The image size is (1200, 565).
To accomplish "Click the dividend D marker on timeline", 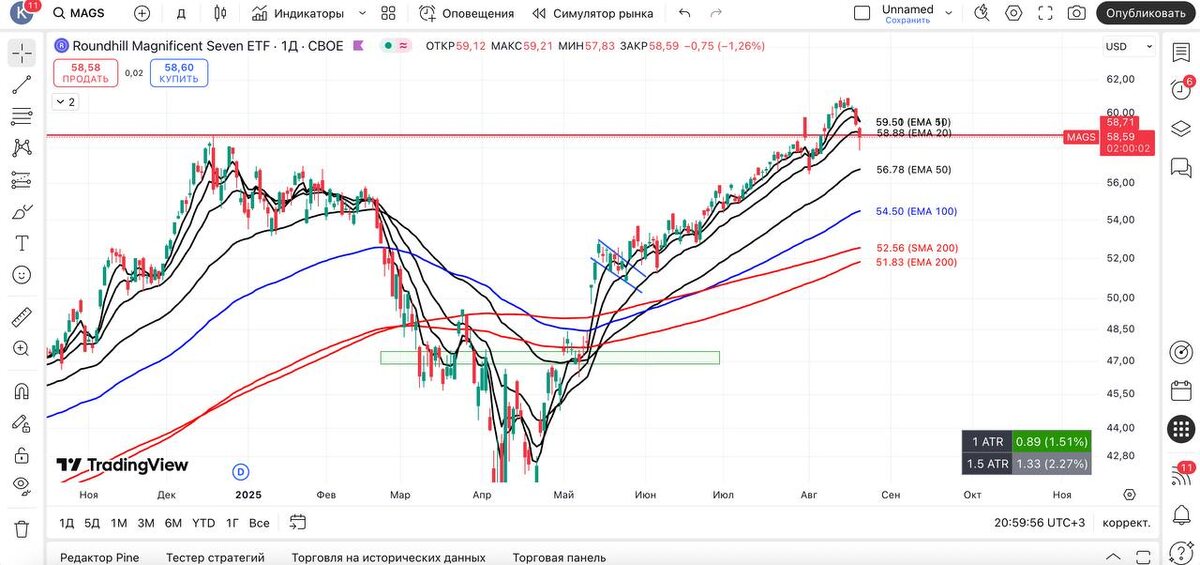I will pyautogui.click(x=239, y=470).
